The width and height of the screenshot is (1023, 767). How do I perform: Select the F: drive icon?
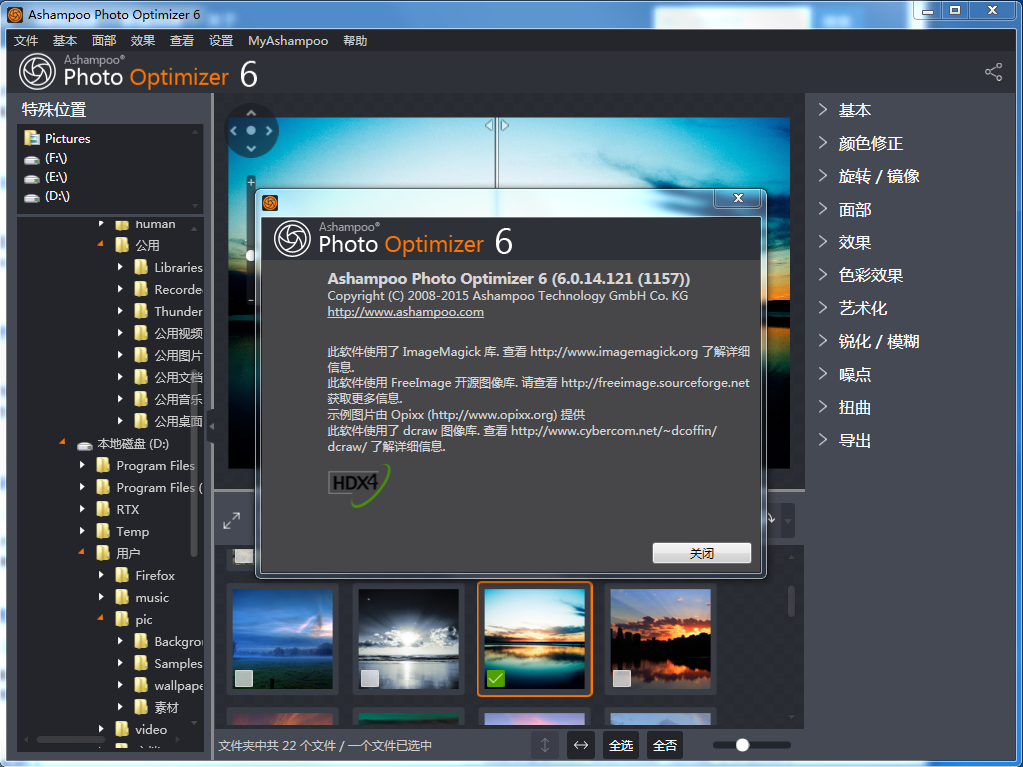point(33,159)
